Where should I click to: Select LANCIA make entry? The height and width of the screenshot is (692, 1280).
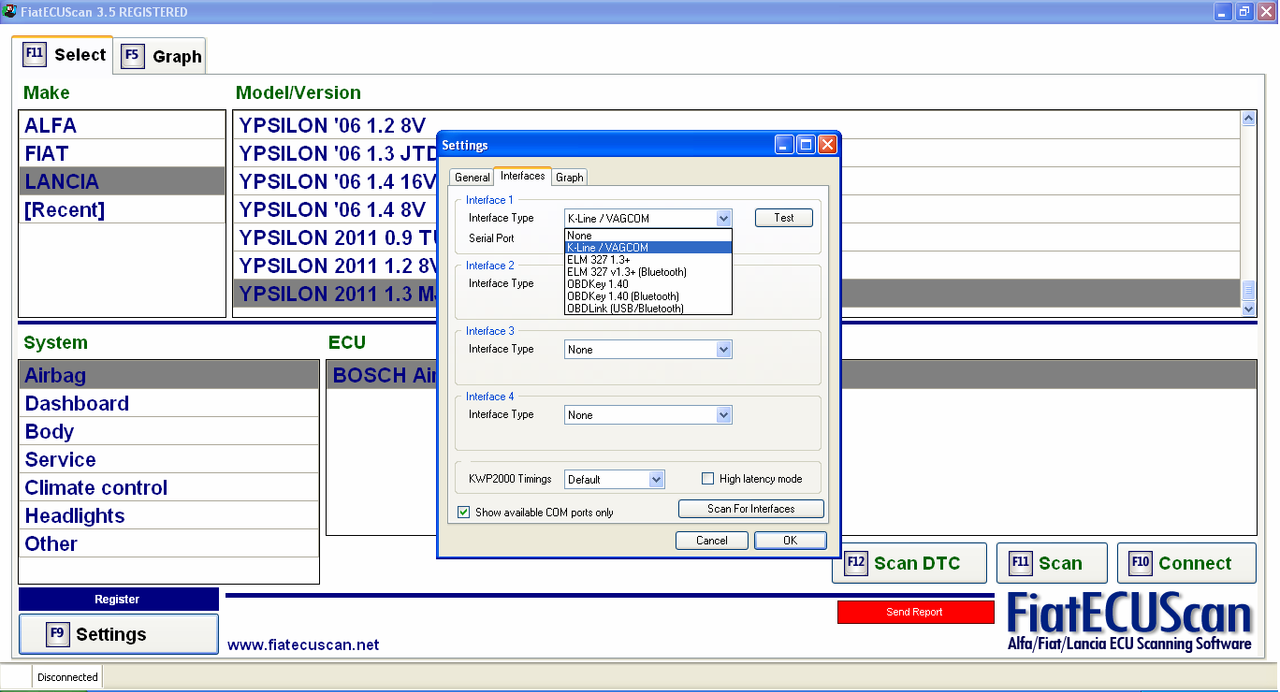tap(122, 181)
